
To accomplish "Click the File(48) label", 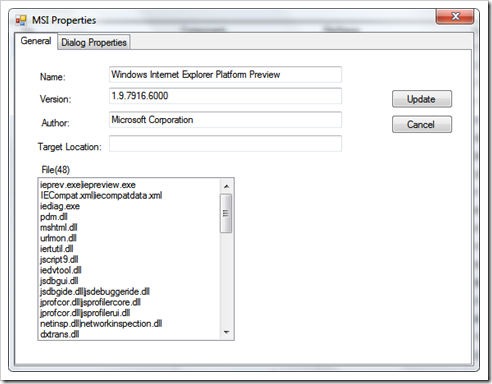I will (56, 170).
